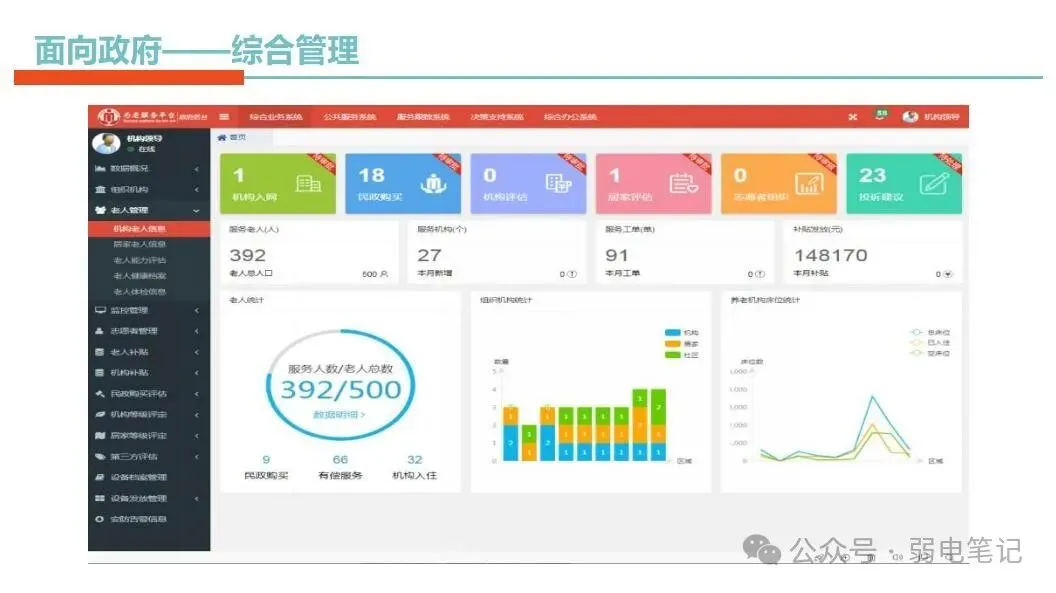Click the people icon beside 老人管理
Viewport: 1056px width, 593px height.
coord(100,211)
